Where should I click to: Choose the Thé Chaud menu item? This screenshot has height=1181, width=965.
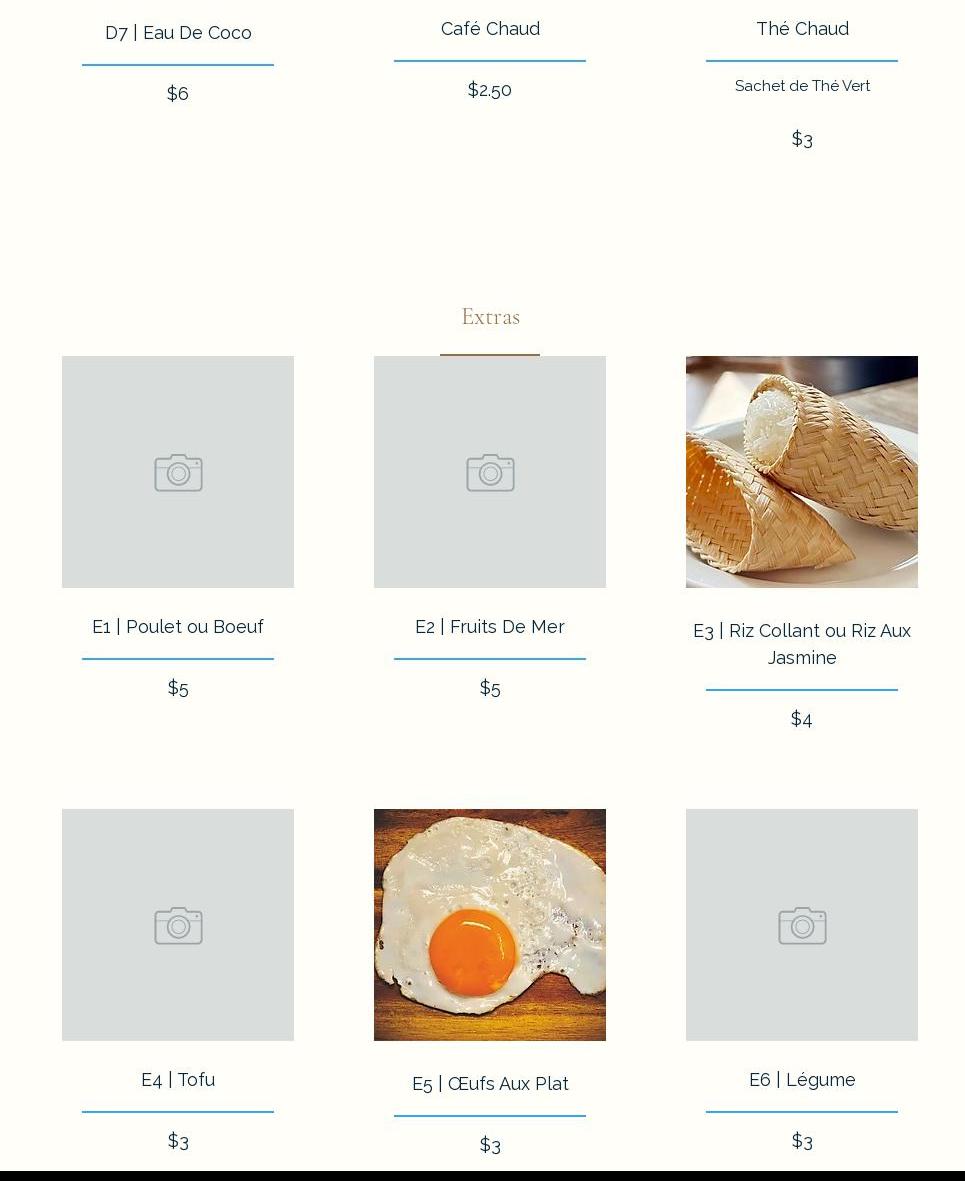[x=802, y=29]
